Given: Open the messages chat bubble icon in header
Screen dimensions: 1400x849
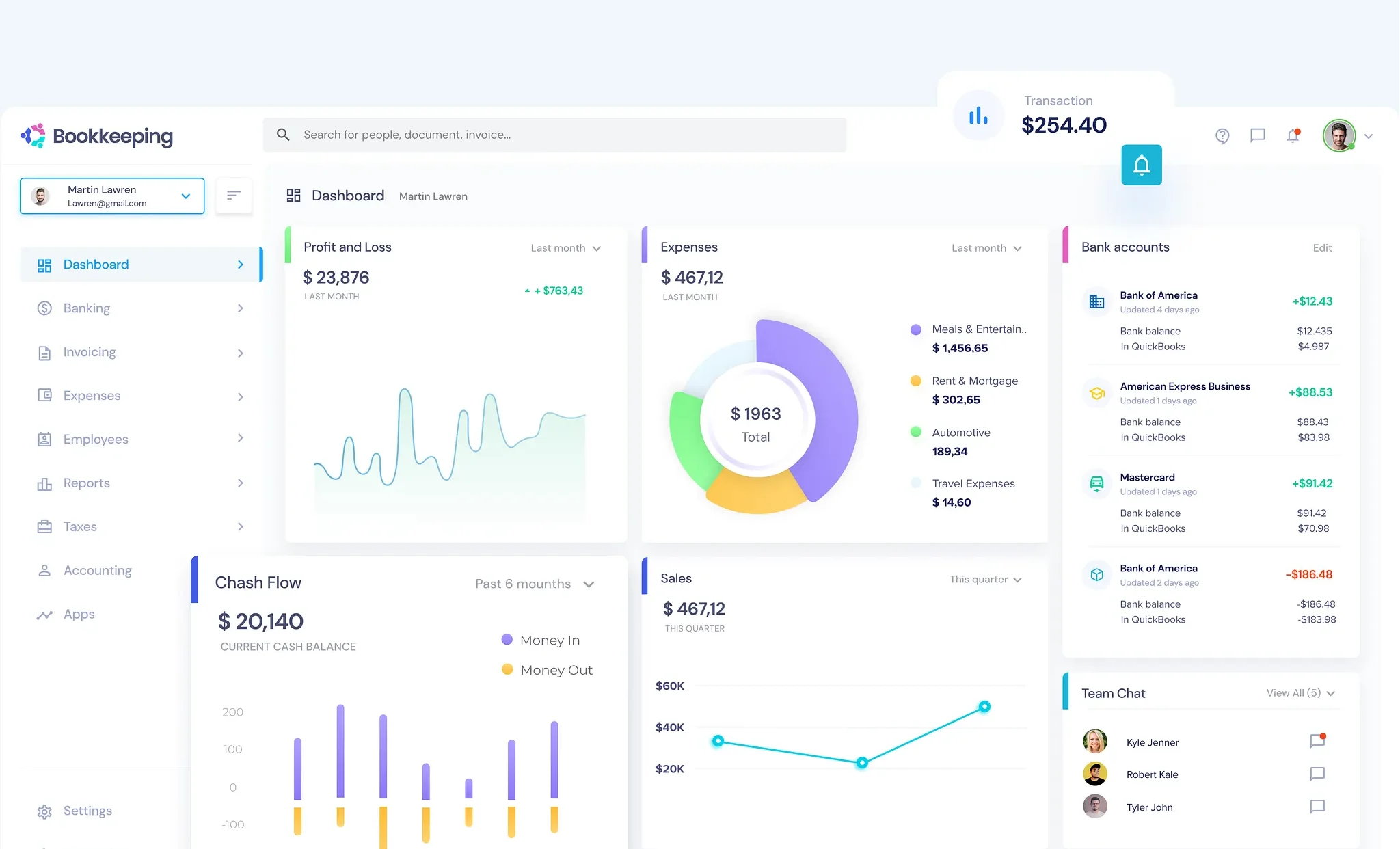Looking at the screenshot, I should (1258, 135).
